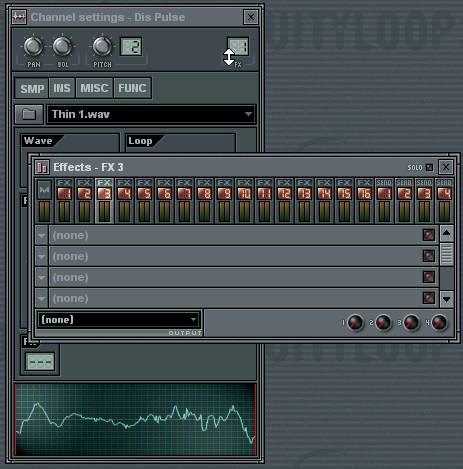Click the VOL knob
This screenshot has width=463, height=469.
tap(63, 46)
